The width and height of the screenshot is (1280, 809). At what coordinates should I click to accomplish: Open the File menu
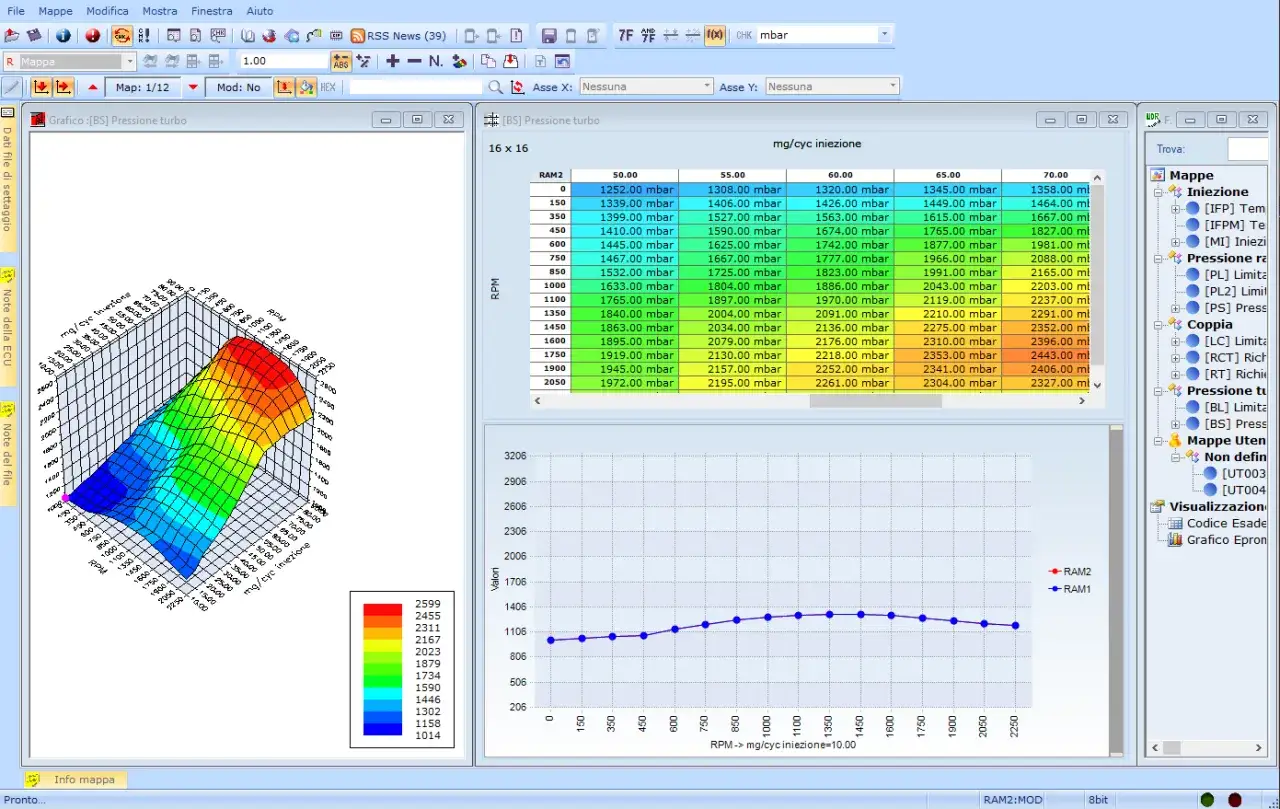16,11
